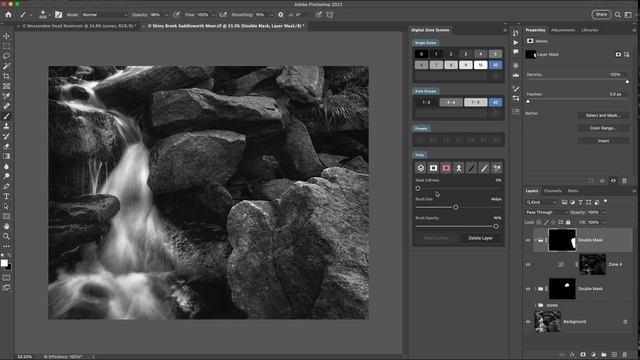Switch to Channels tab

tap(553, 191)
